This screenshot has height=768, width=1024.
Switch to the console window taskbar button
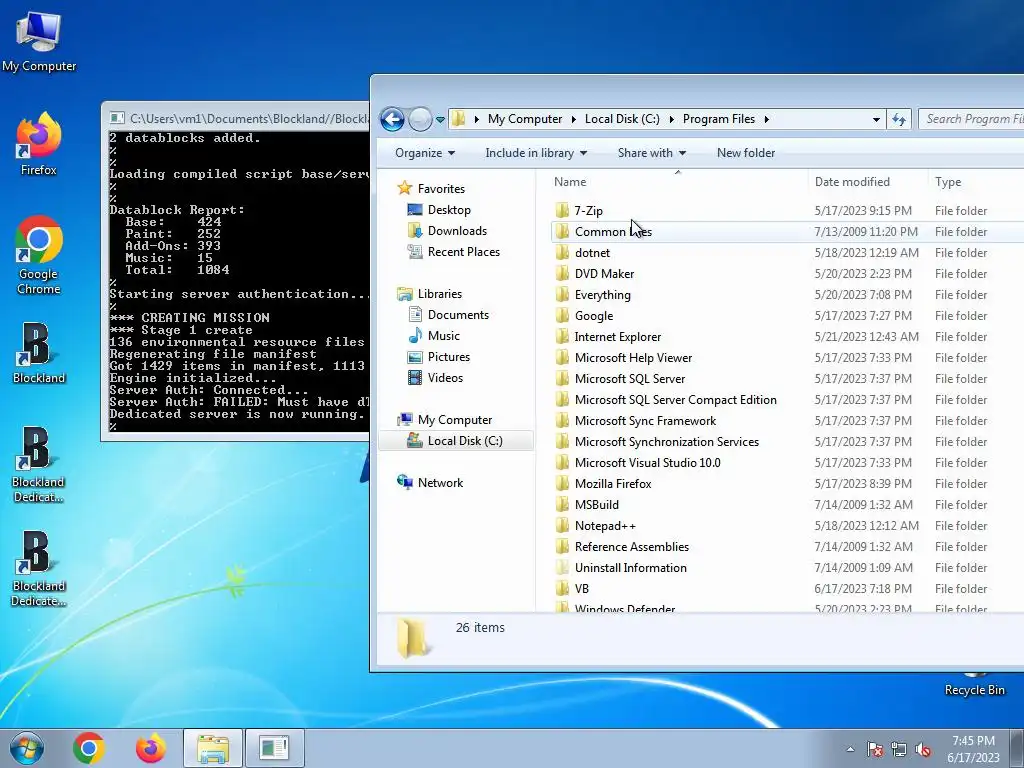click(274, 748)
